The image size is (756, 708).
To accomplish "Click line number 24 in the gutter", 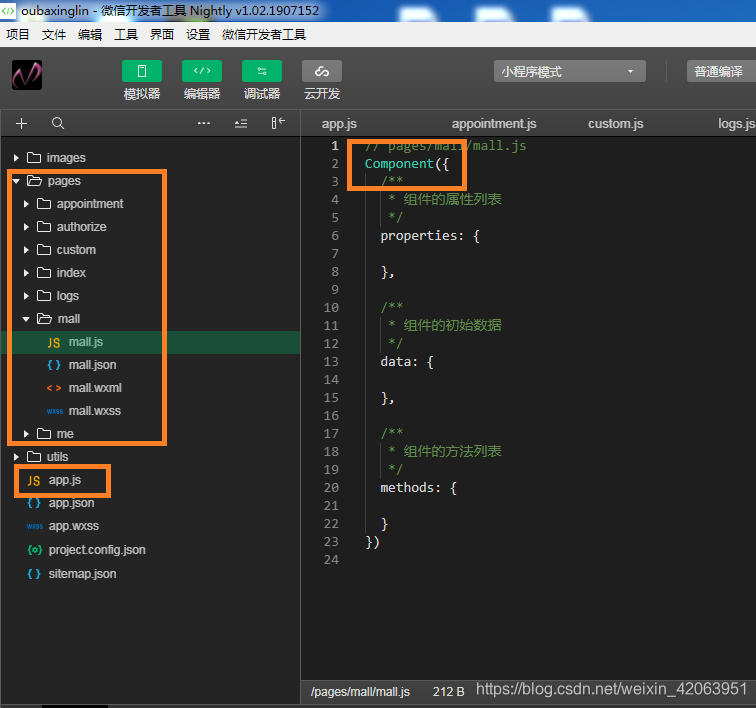I will click(x=331, y=560).
